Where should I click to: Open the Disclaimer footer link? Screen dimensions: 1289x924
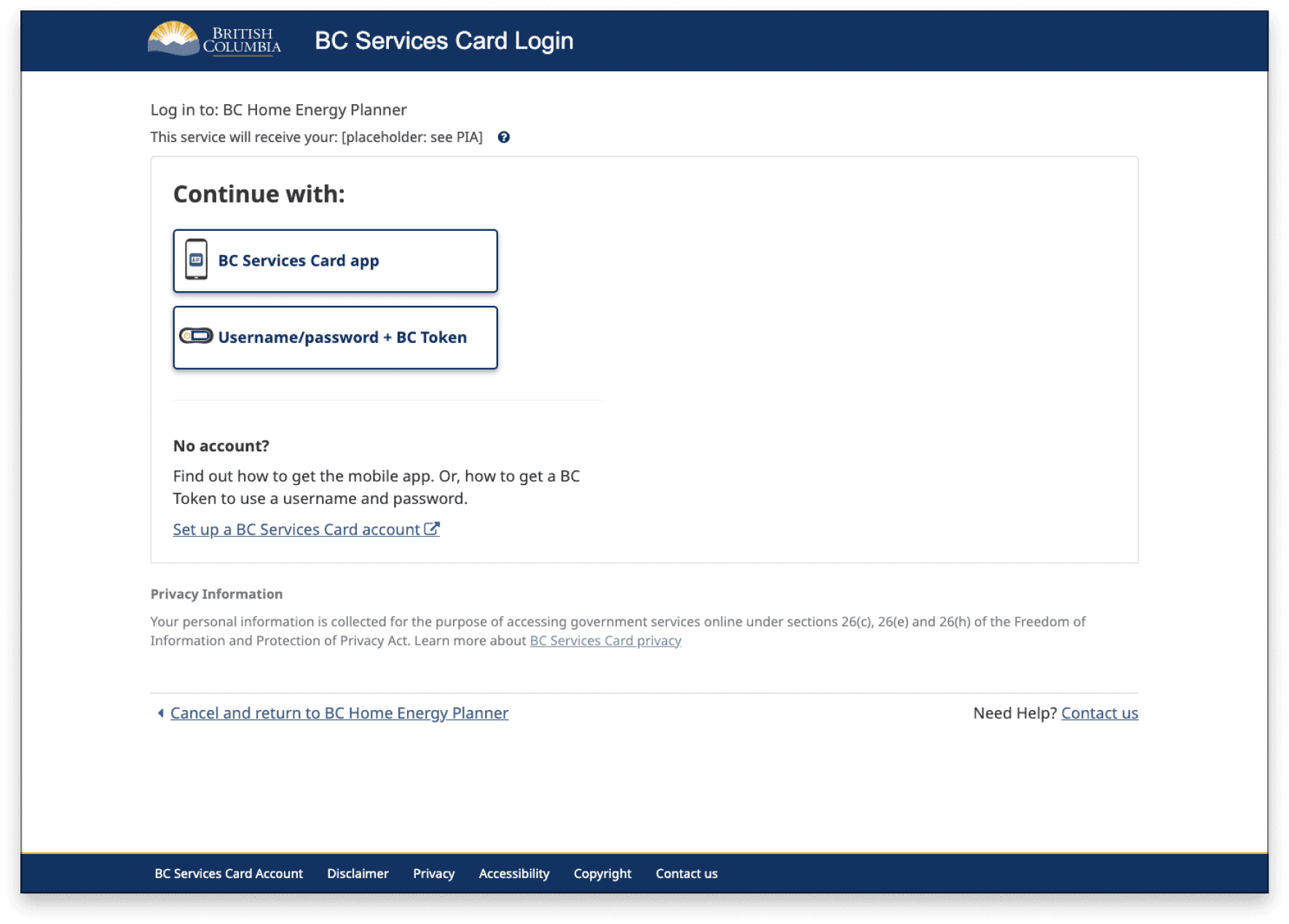coord(358,873)
